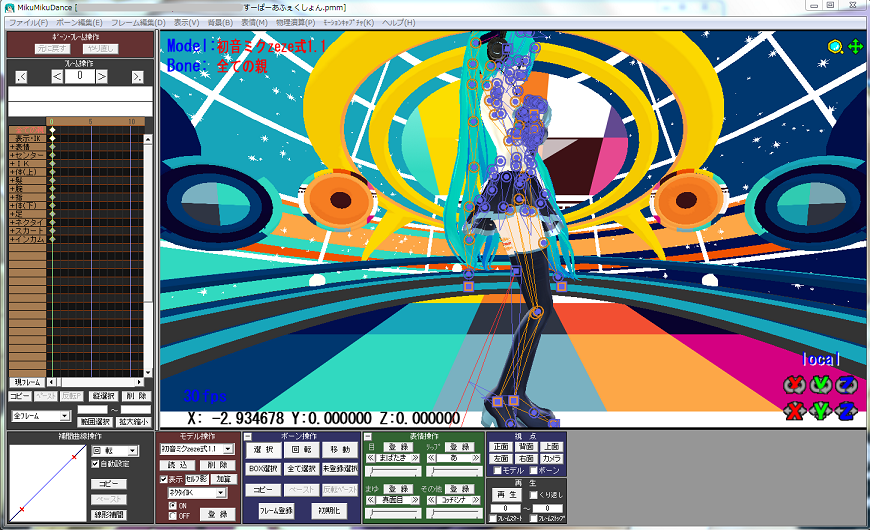Open the 表示(V) menu

pos(186,23)
